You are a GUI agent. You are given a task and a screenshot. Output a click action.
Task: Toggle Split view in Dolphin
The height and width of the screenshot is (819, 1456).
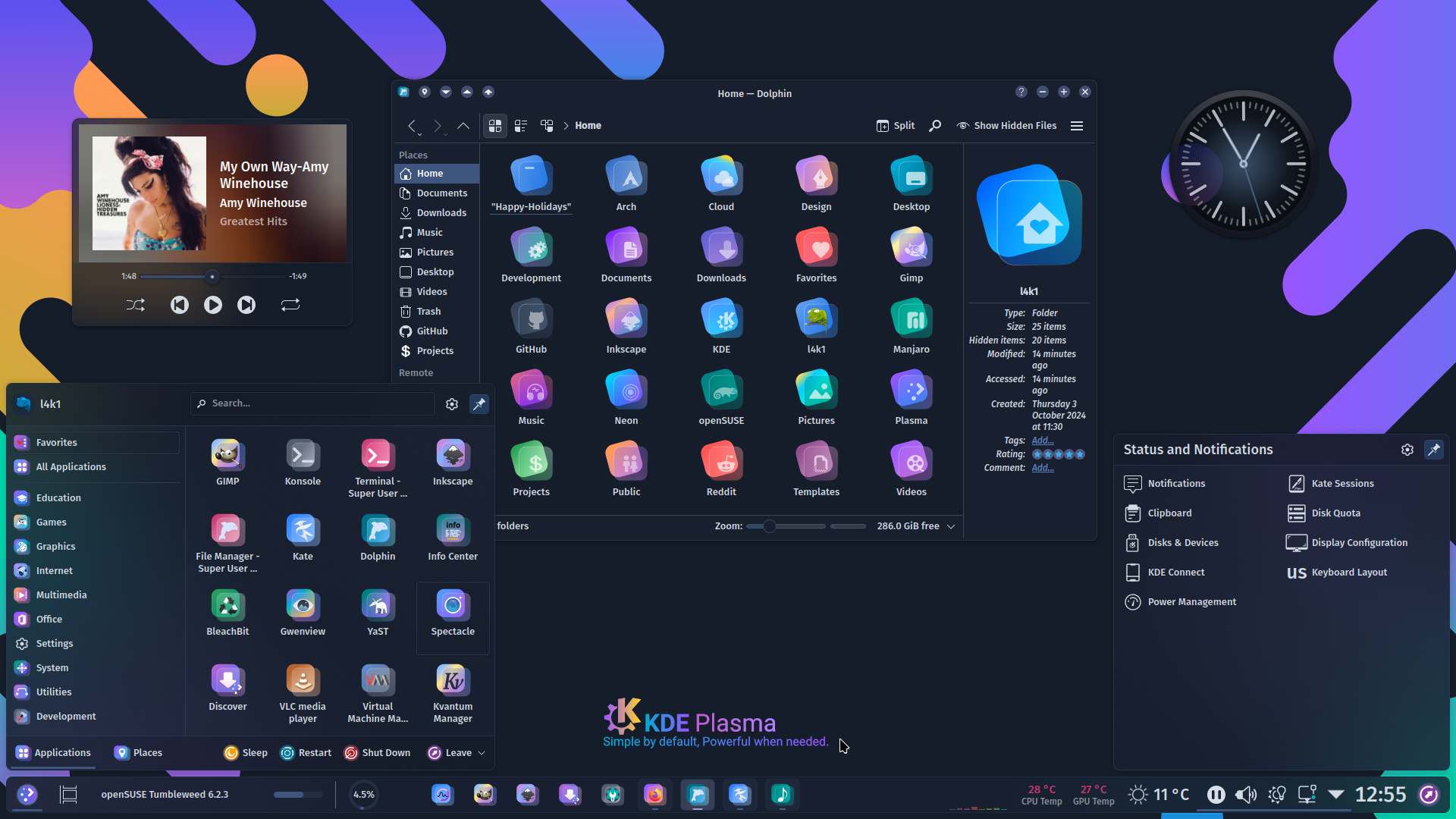tap(896, 126)
